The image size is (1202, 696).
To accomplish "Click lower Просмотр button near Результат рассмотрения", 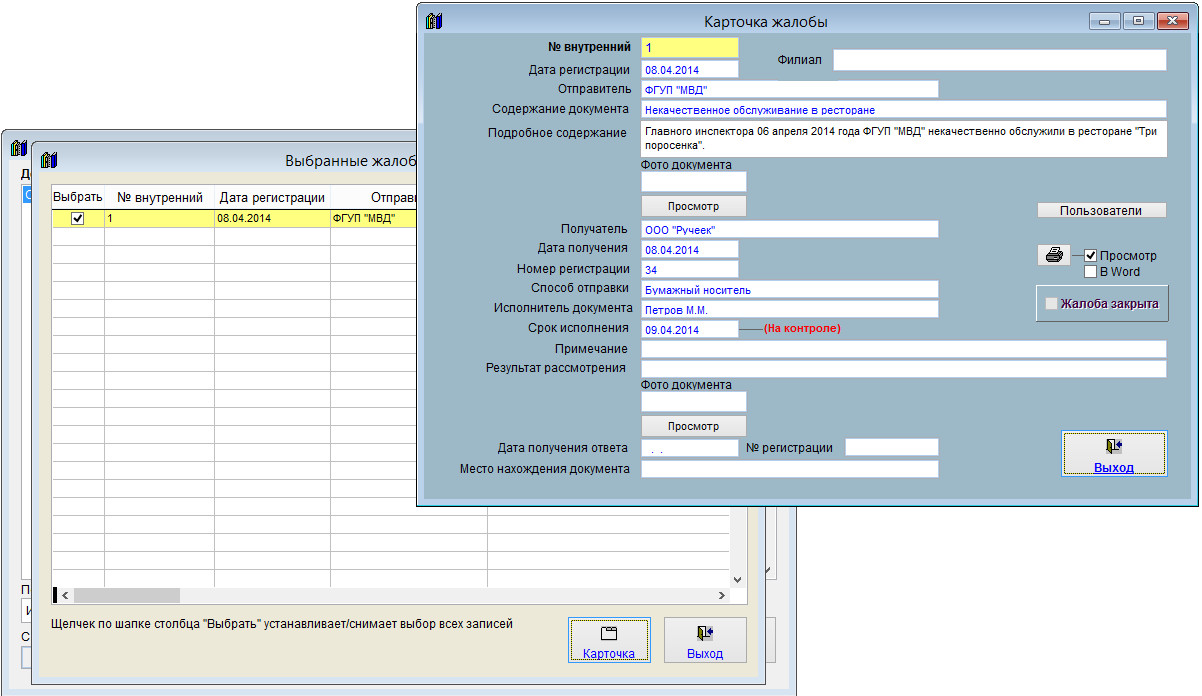I will (x=693, y=426).
